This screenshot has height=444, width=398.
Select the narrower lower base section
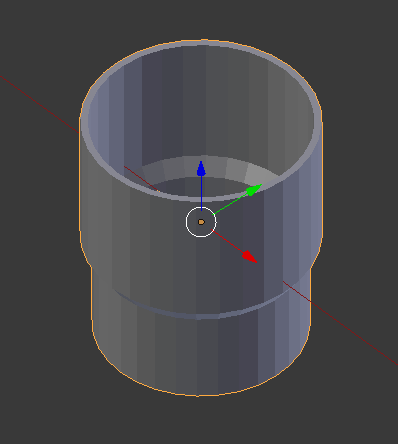click(x=200, y=353)
